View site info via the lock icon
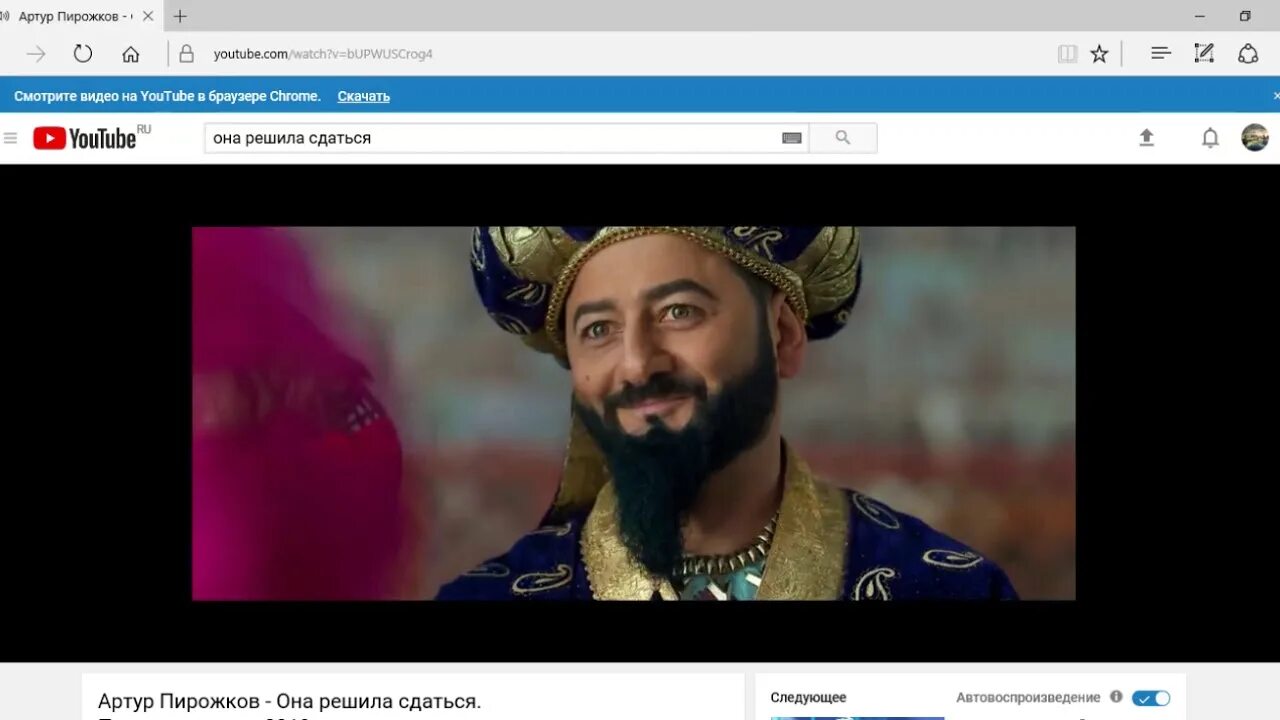The width and height of the screenshot is (1280, 720). [186, 54]
